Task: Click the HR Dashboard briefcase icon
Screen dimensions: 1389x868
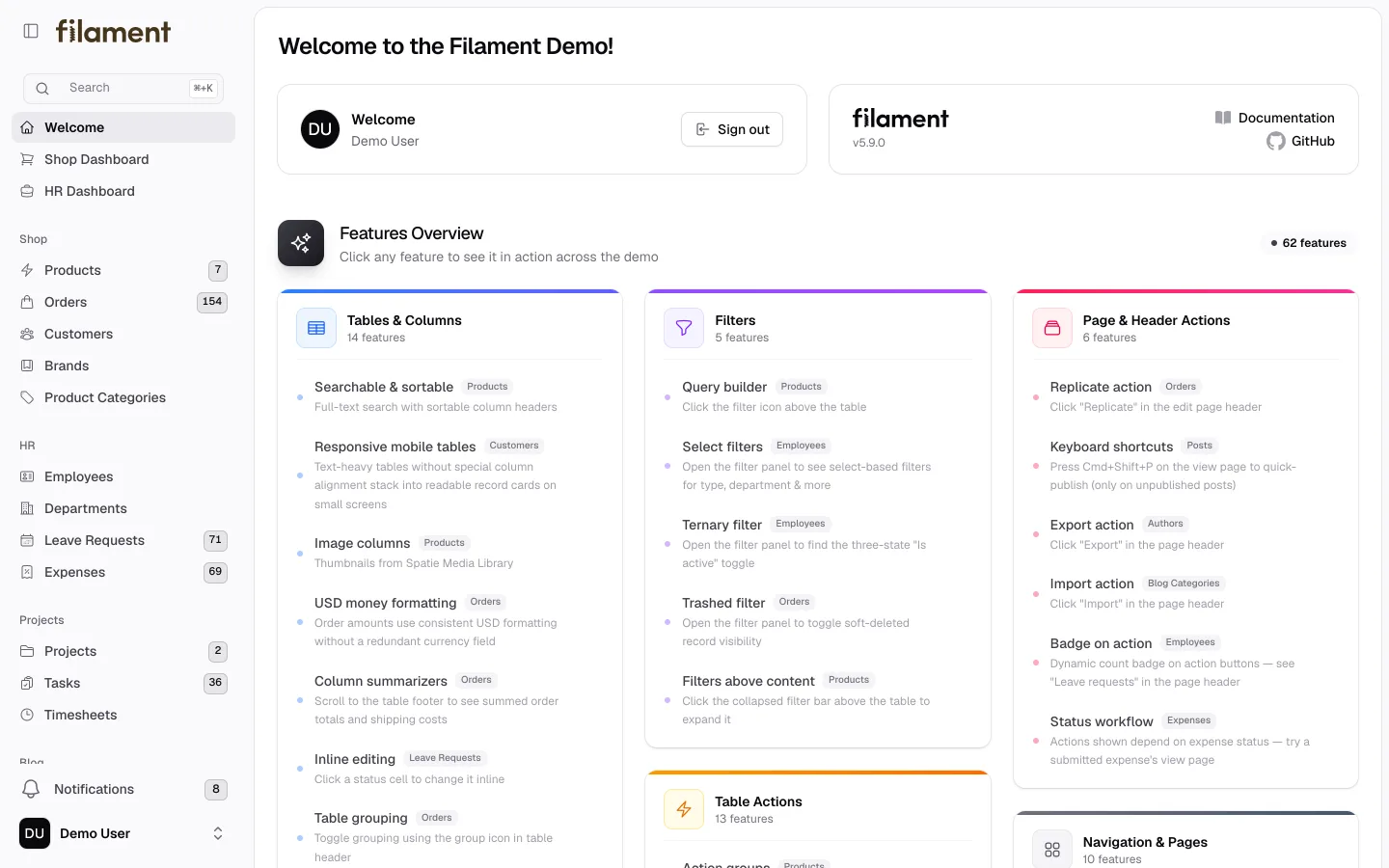Action: [x=27, y=191]
